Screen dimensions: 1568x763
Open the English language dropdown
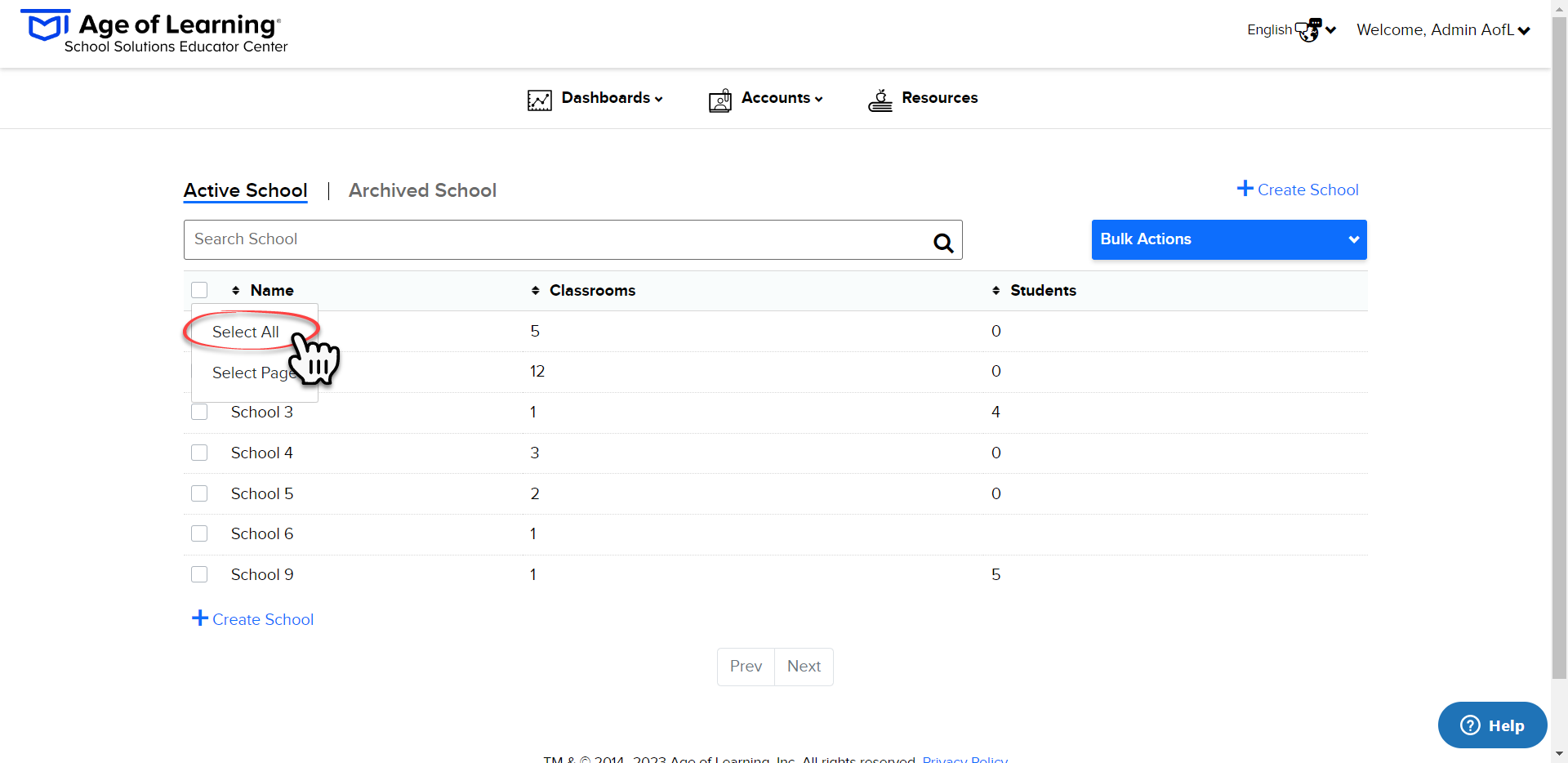(x=1291, y=30)
